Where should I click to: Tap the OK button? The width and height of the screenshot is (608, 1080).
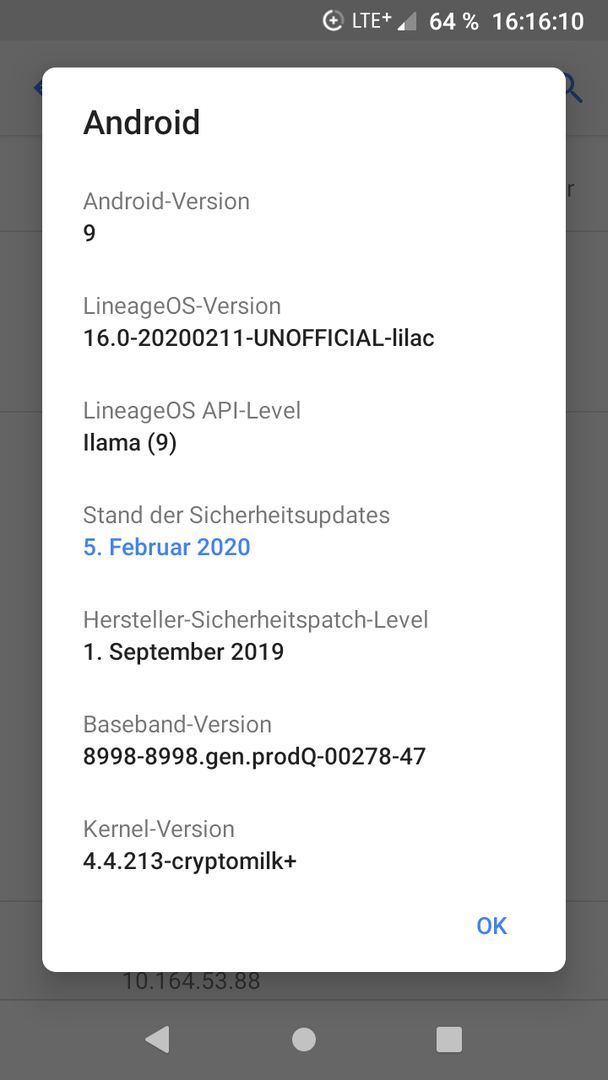pyautogui.click(x=492, y=926)
